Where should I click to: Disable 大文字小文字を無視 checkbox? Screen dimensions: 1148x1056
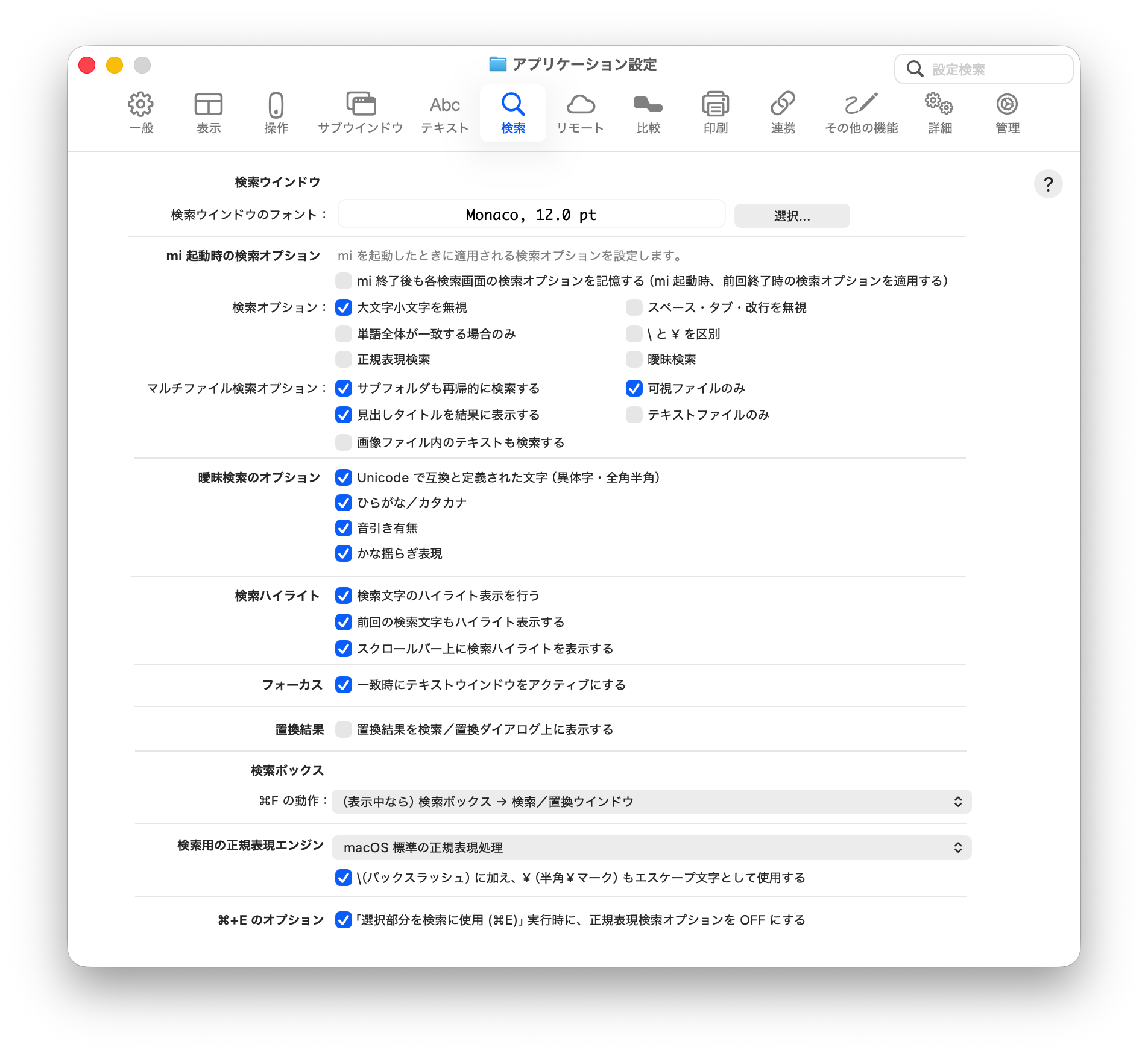click(x=344, y=307)
